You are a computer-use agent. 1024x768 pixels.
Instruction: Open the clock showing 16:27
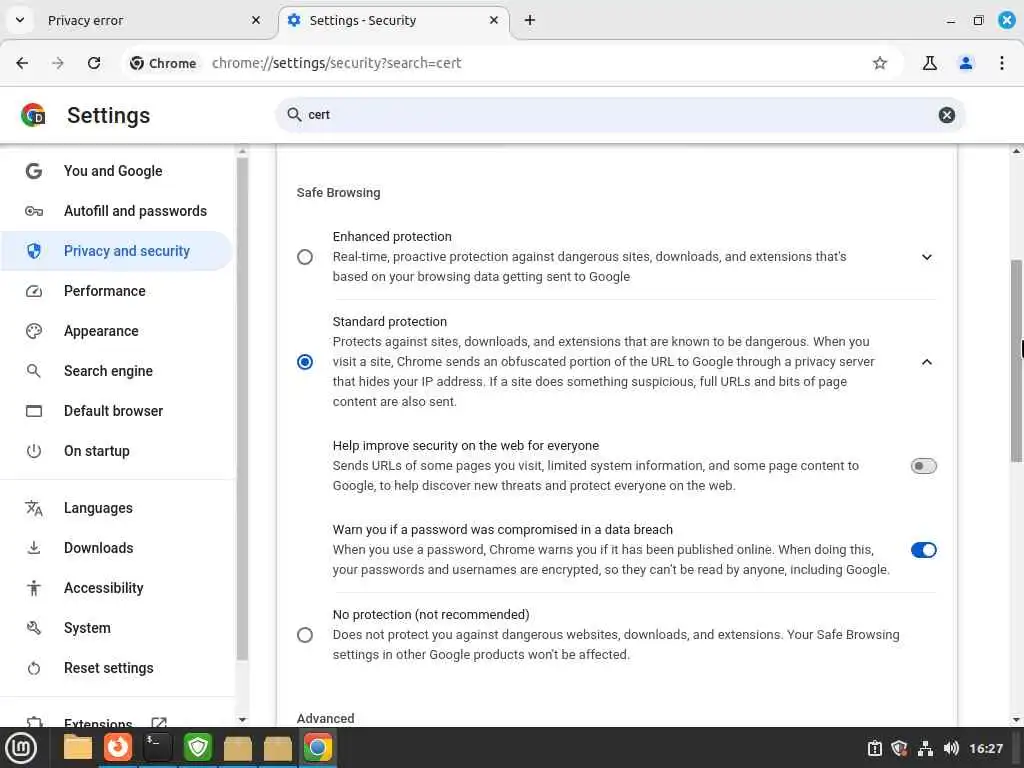tap(986, 748)
